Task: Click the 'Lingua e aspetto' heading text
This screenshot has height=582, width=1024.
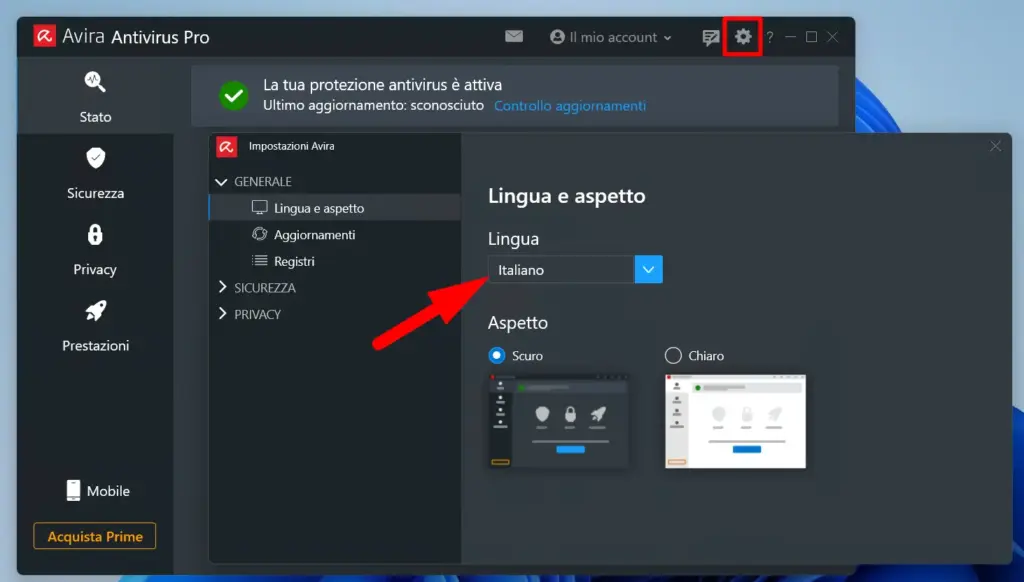Action: [566, 196]
